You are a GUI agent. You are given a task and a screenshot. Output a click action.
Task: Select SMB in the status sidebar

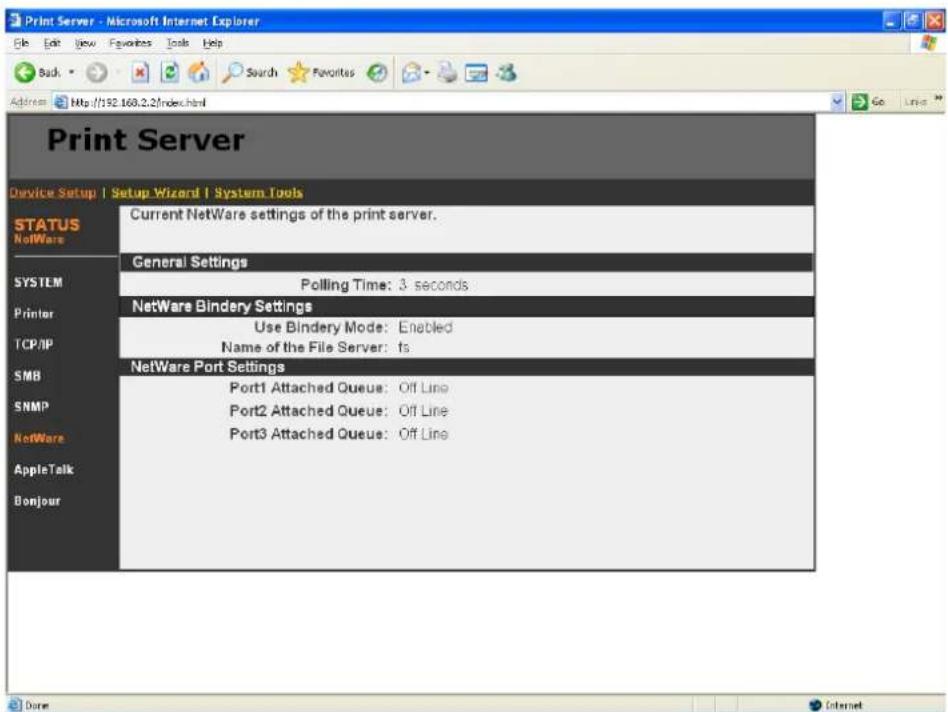[x=27, y=376]
